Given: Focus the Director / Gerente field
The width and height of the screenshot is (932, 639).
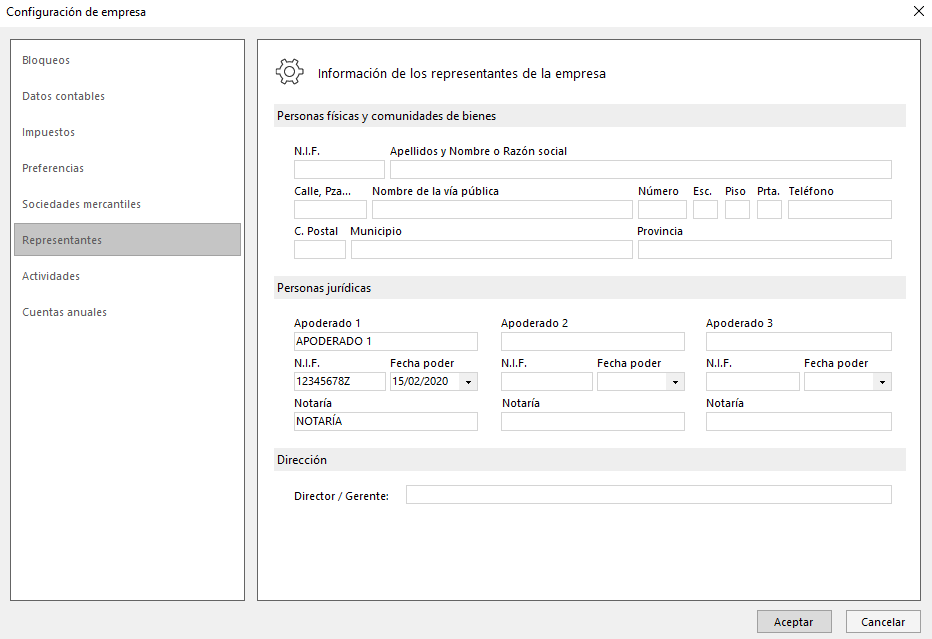Looking at the screenshot, I should [x=648, y=495].
